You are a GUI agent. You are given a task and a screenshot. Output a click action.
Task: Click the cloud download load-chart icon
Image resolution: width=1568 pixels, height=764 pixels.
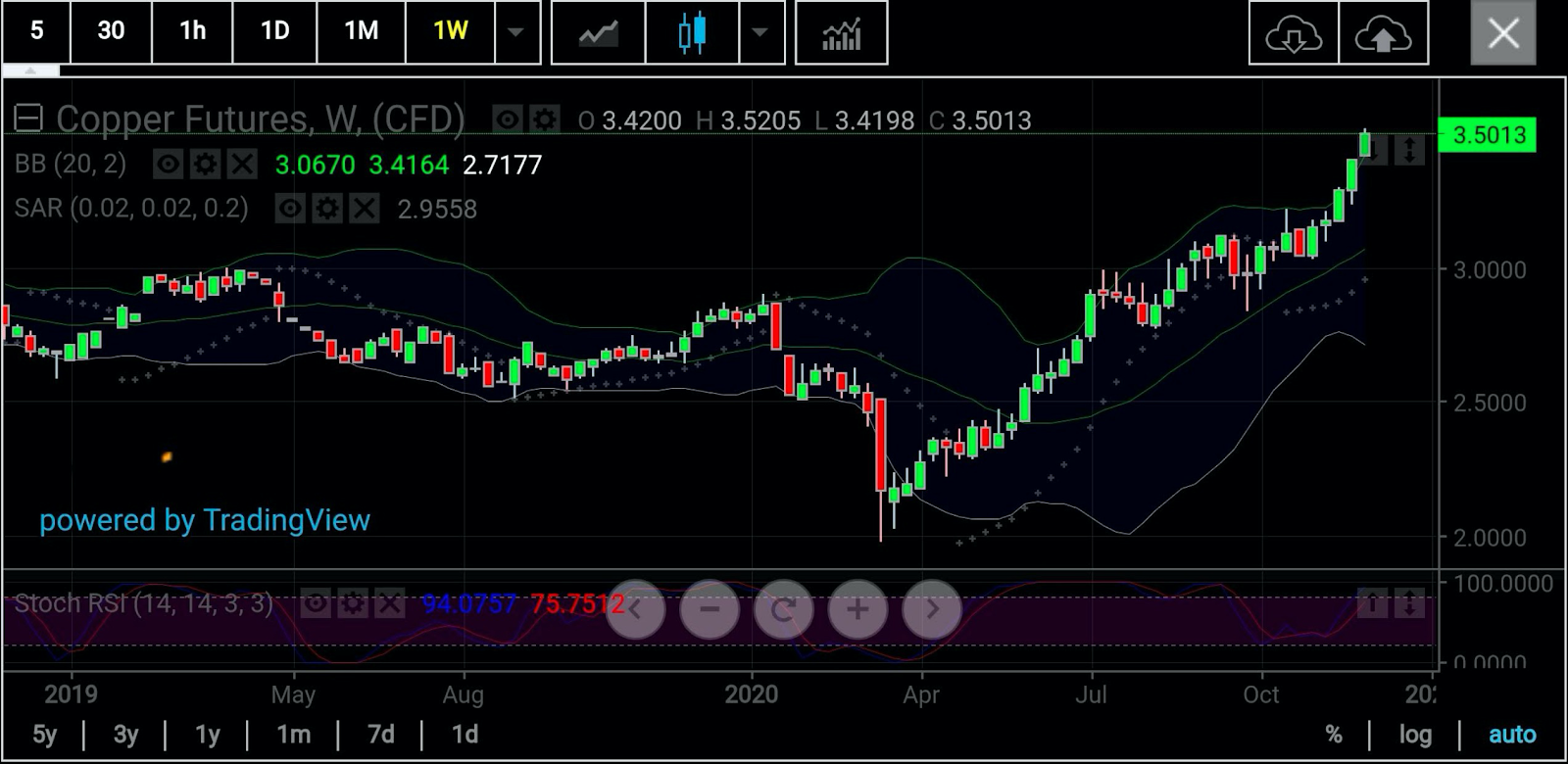click(x=1294, y=33)
